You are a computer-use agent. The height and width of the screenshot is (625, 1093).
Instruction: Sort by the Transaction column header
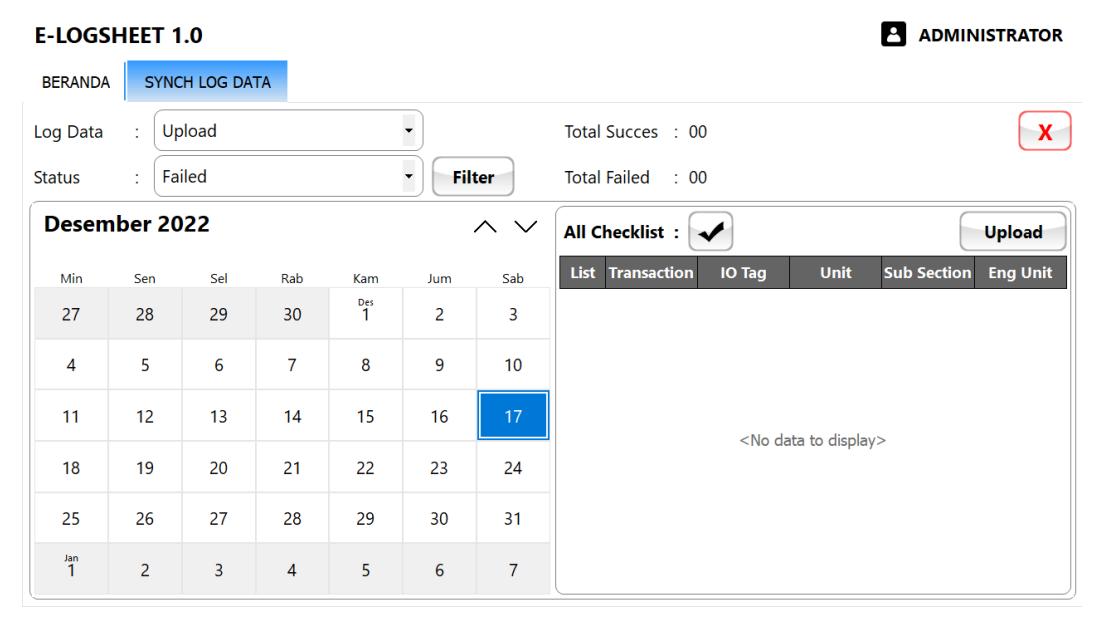tap(651, 272)
